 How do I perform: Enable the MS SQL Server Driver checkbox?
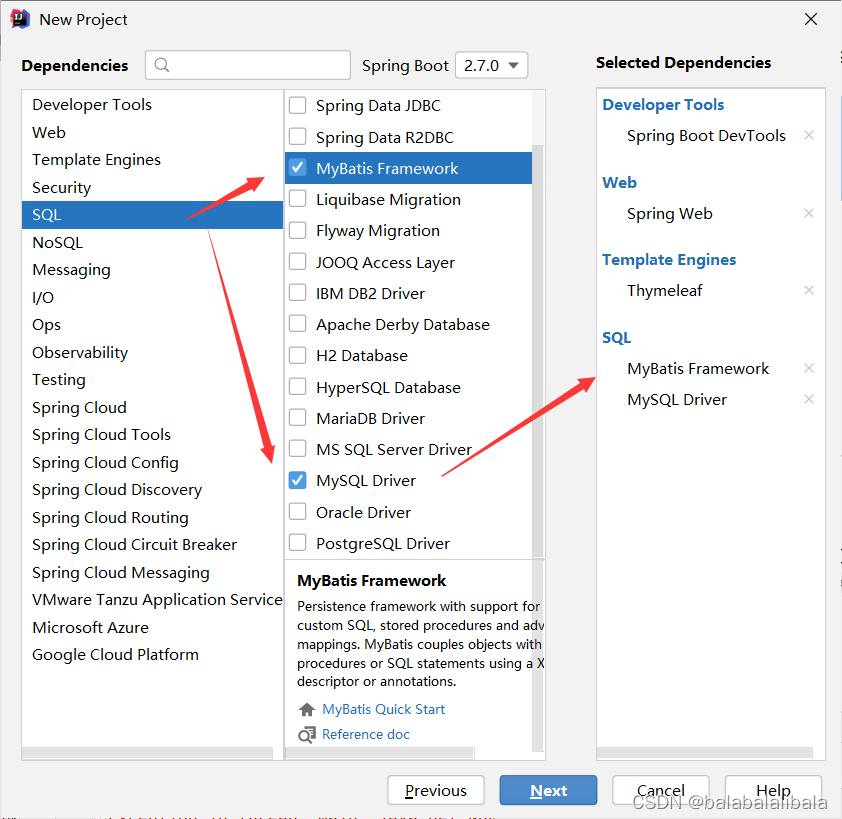(x=297, y=449)
